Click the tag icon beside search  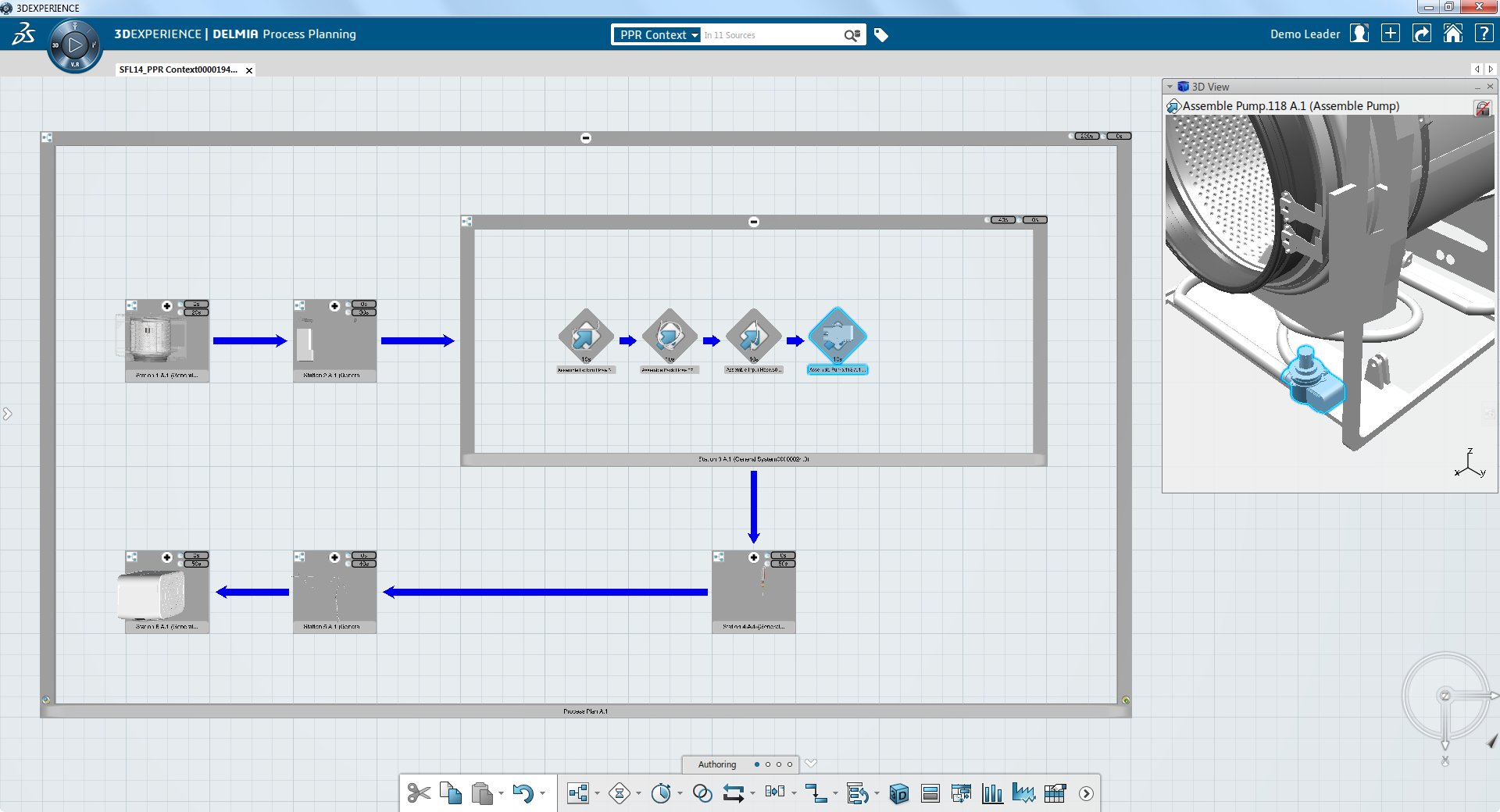[881, 35]
